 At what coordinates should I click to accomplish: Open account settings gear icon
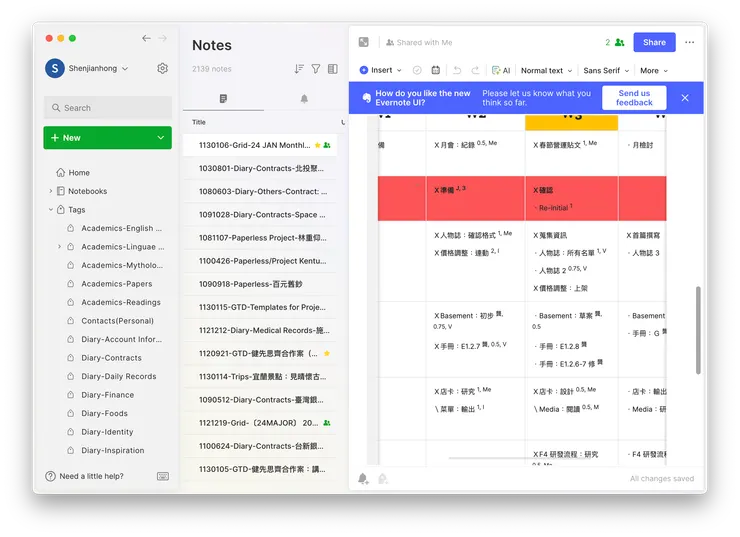tap(162, 68)
